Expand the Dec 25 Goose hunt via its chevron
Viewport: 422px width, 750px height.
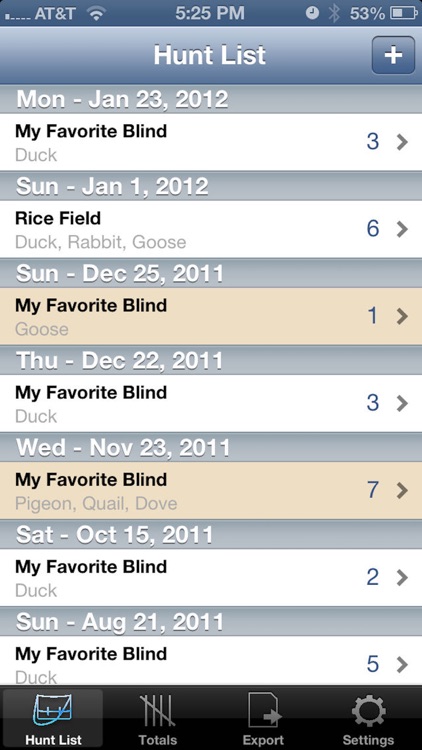(x=402, y=316)
